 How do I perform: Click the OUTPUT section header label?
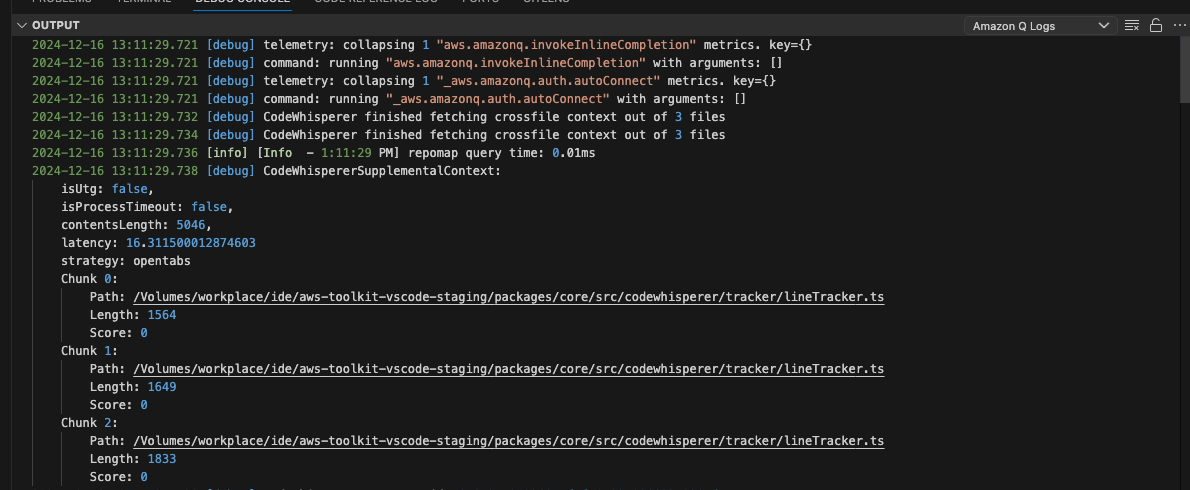55,26
